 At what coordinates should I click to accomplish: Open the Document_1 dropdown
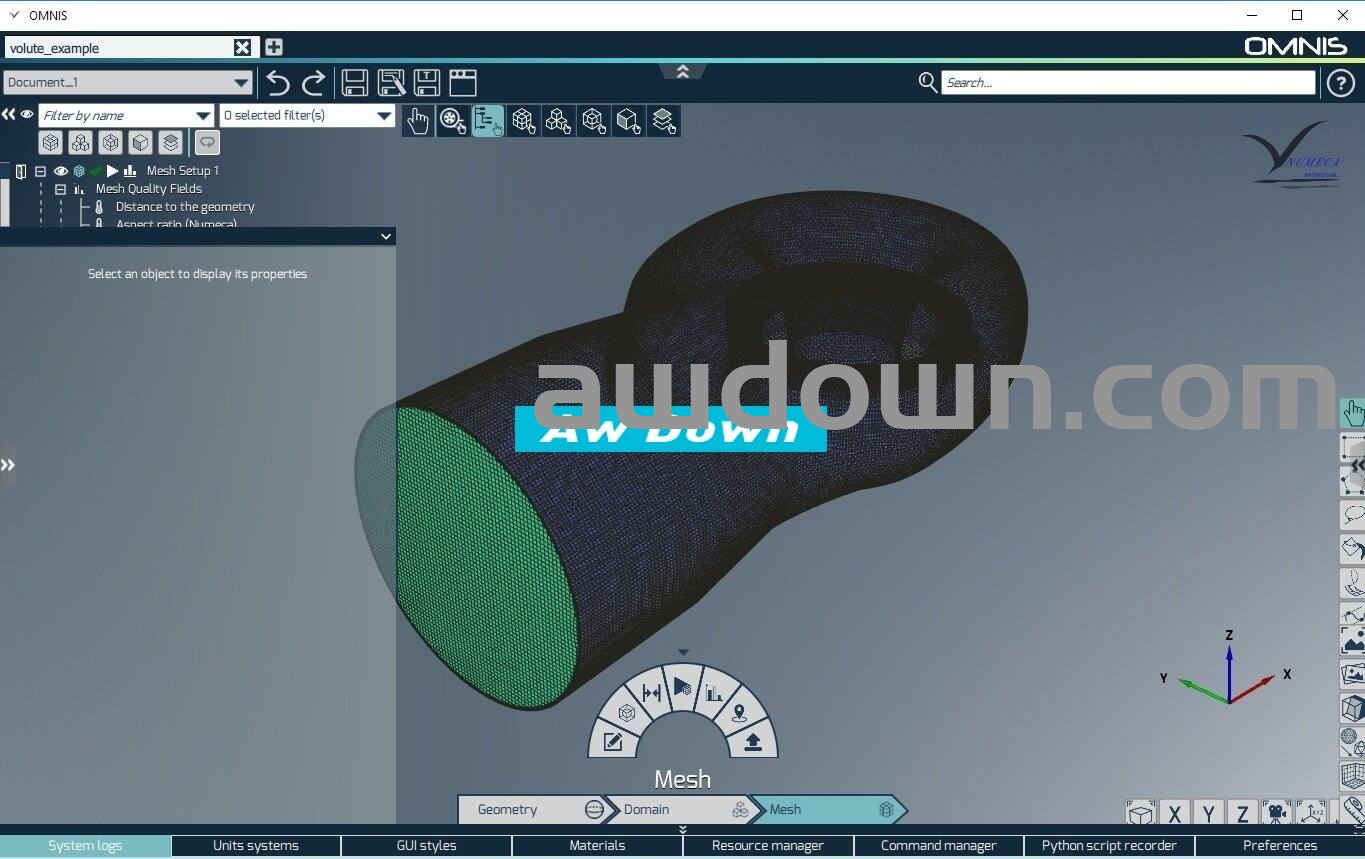[240, 83]
